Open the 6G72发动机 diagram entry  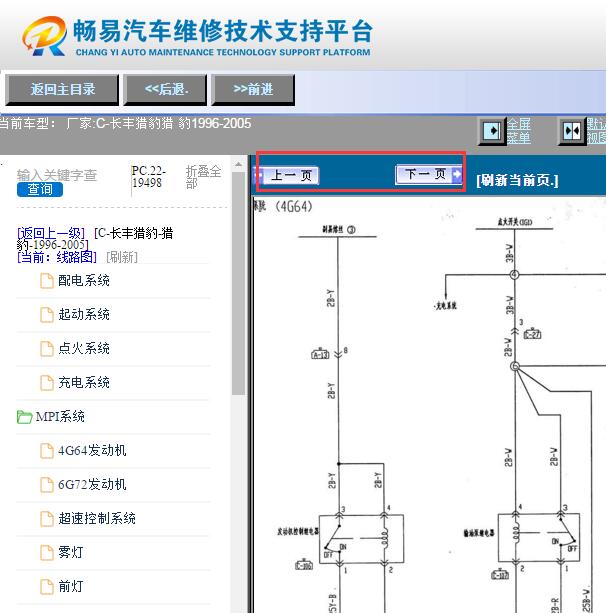click(92, 484)
